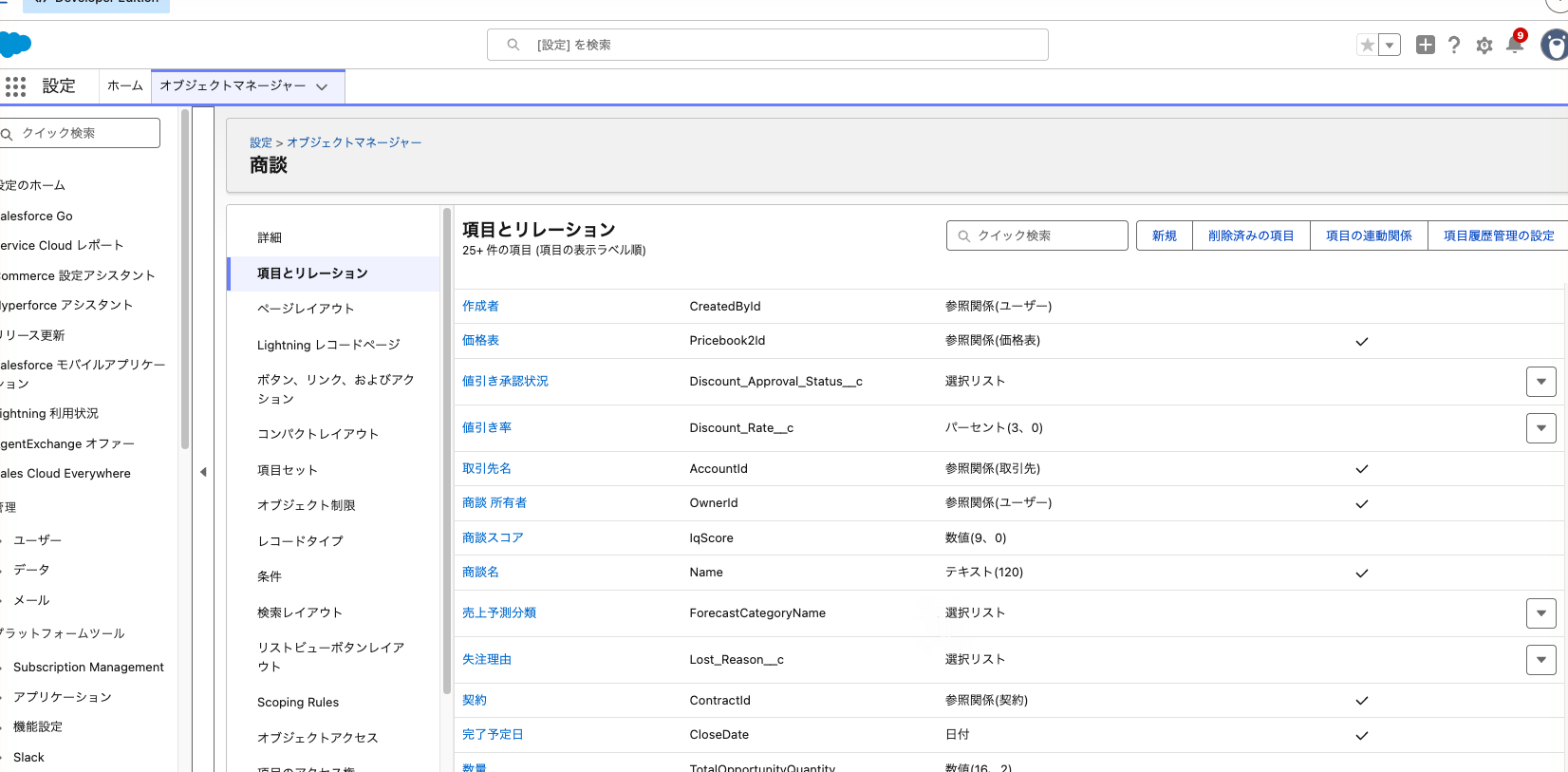Click the 削除済みの項目 button
This screenshot has width=1568, height=772.
pyautogui.click(x=1251, y=235)
